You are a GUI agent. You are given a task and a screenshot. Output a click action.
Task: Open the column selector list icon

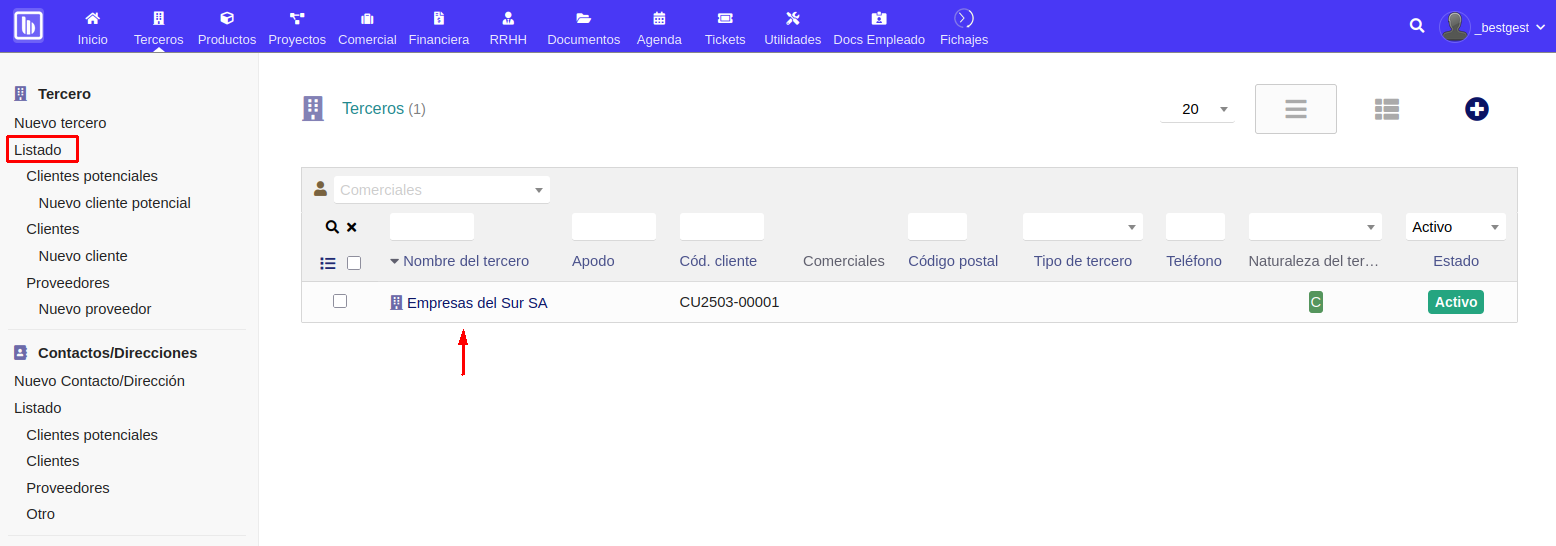pos(328,263)
